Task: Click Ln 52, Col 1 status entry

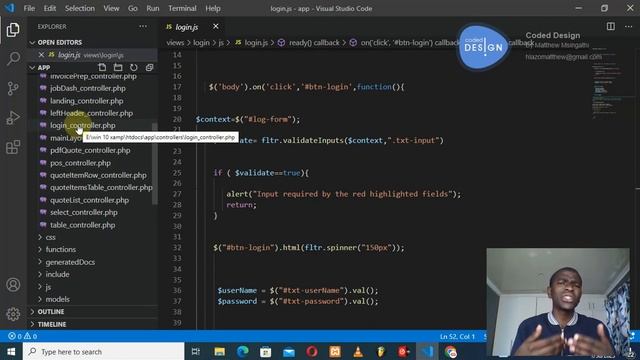Action: coord(457,337)
